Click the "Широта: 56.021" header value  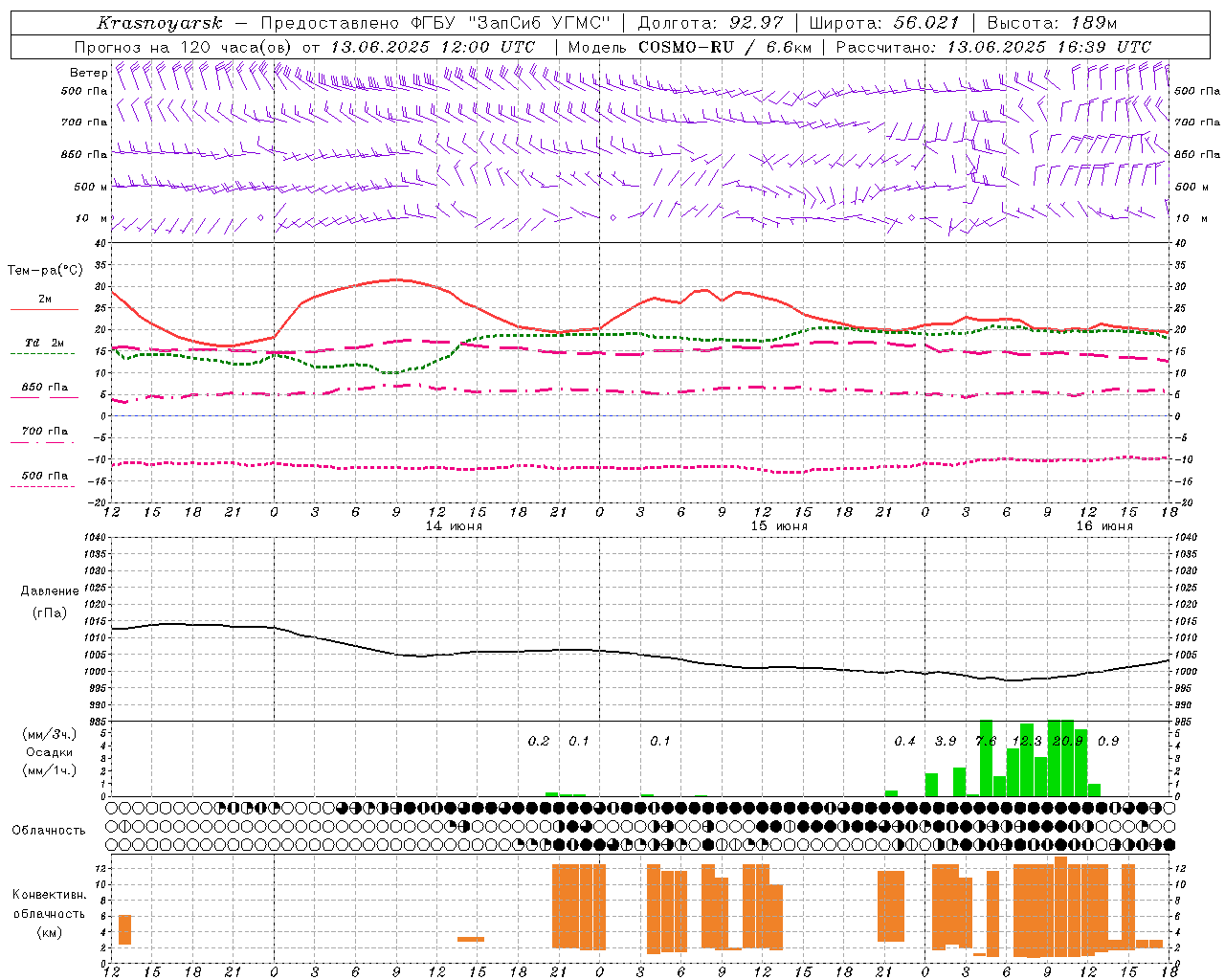(884, 23)
